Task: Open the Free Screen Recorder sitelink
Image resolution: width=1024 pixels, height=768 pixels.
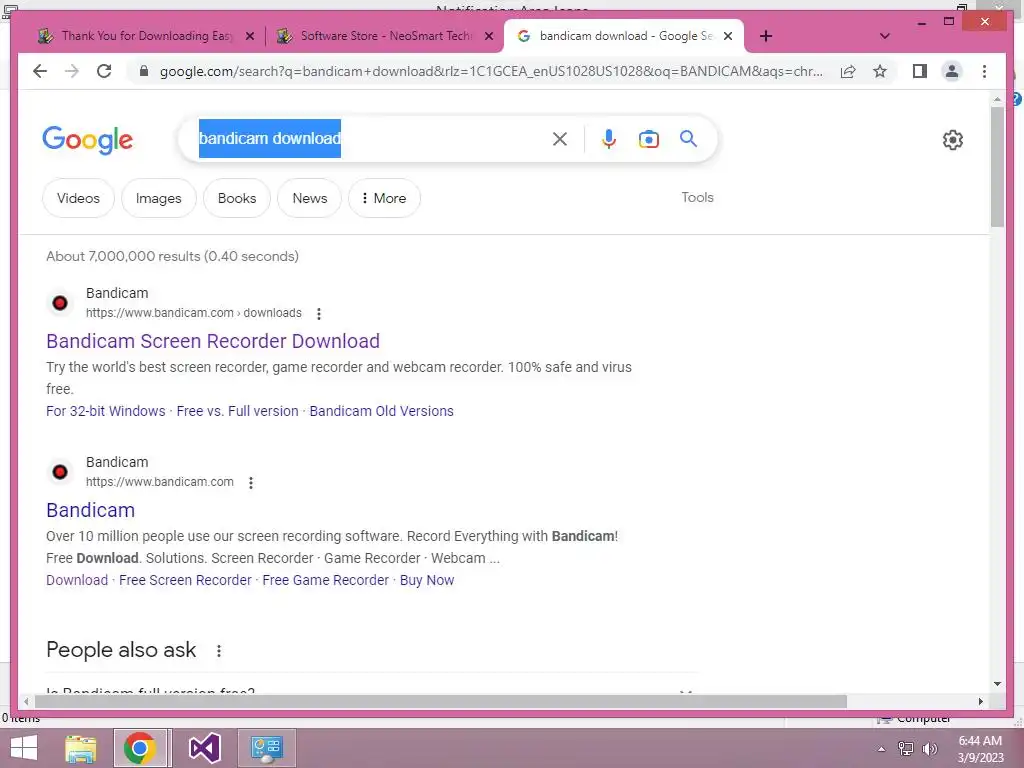Action: click(x=185, y=580)
